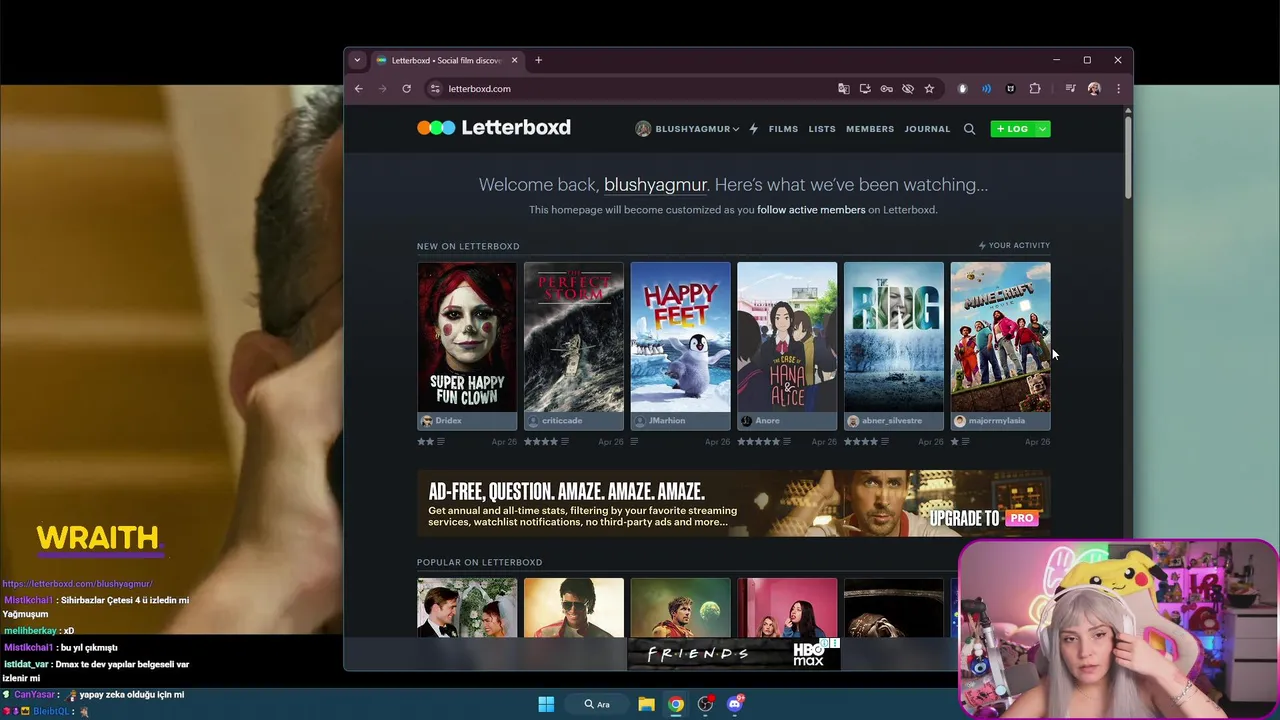Viewport: 1280px width, 720px height.
Task: Click the Letterboxd logo
Action: click(x=494, y=128)
